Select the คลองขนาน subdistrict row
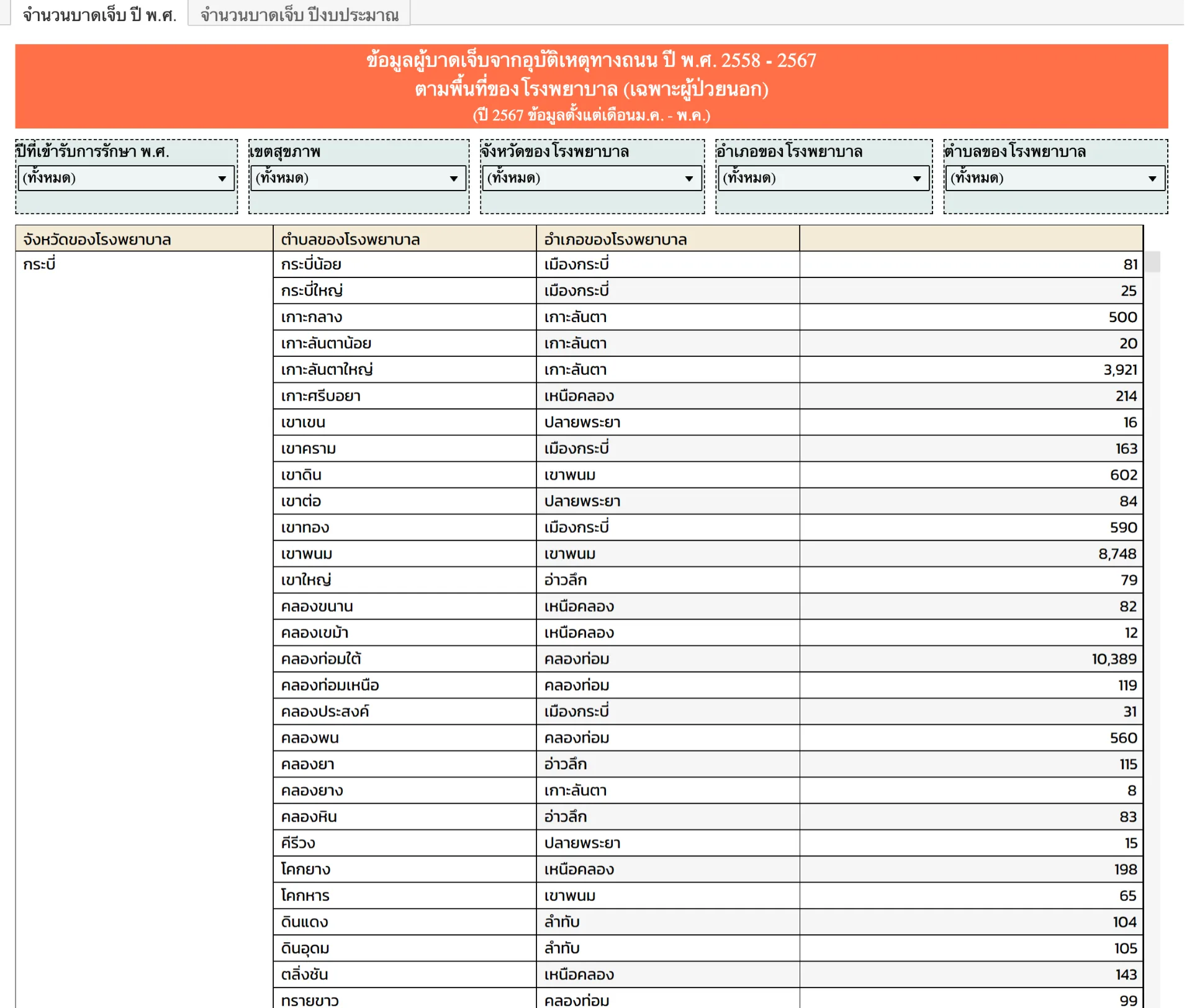This screenshot has width=1192, height=1008. (405, 606)
